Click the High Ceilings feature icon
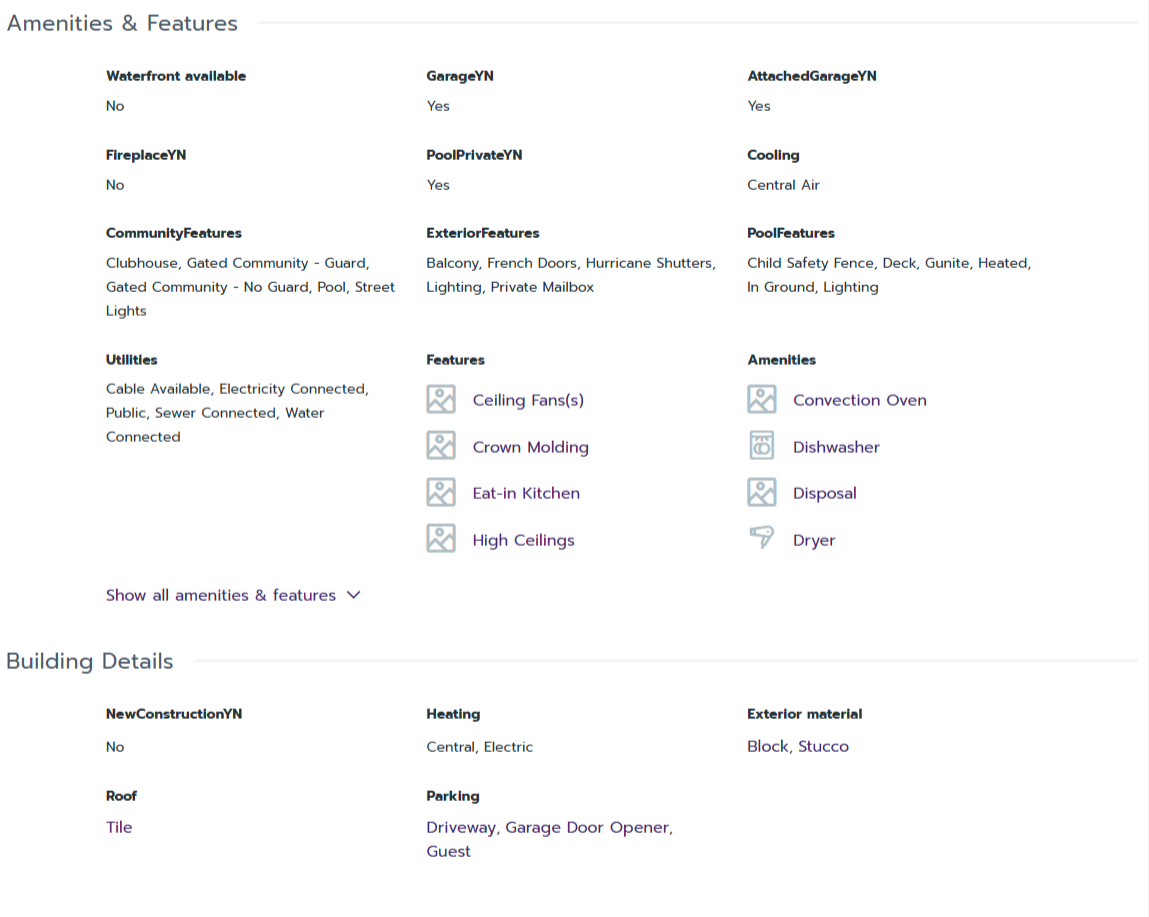Screen dimensions: 1149x917 click(441, 539)
